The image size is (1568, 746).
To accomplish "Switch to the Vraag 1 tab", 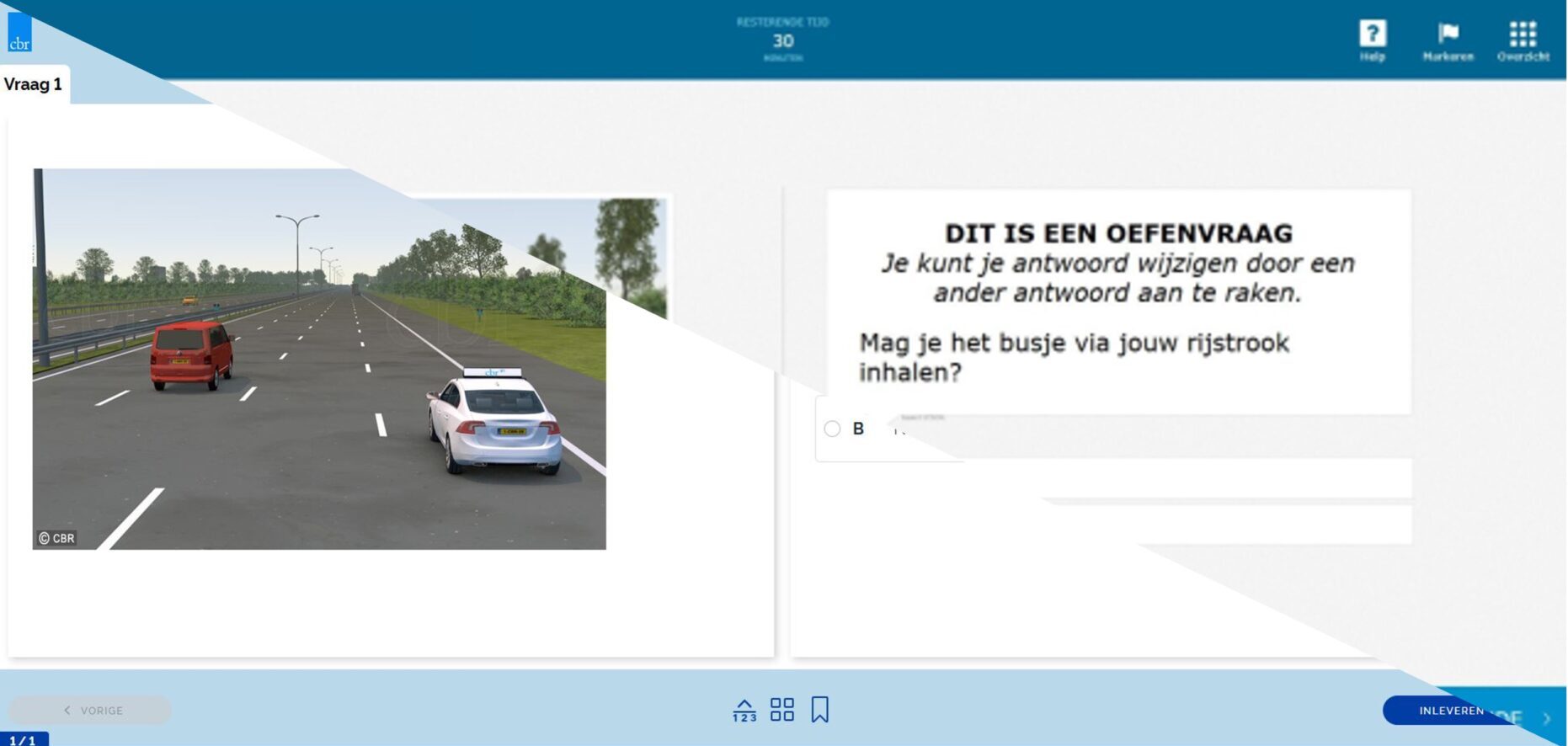I will (34, 84).
